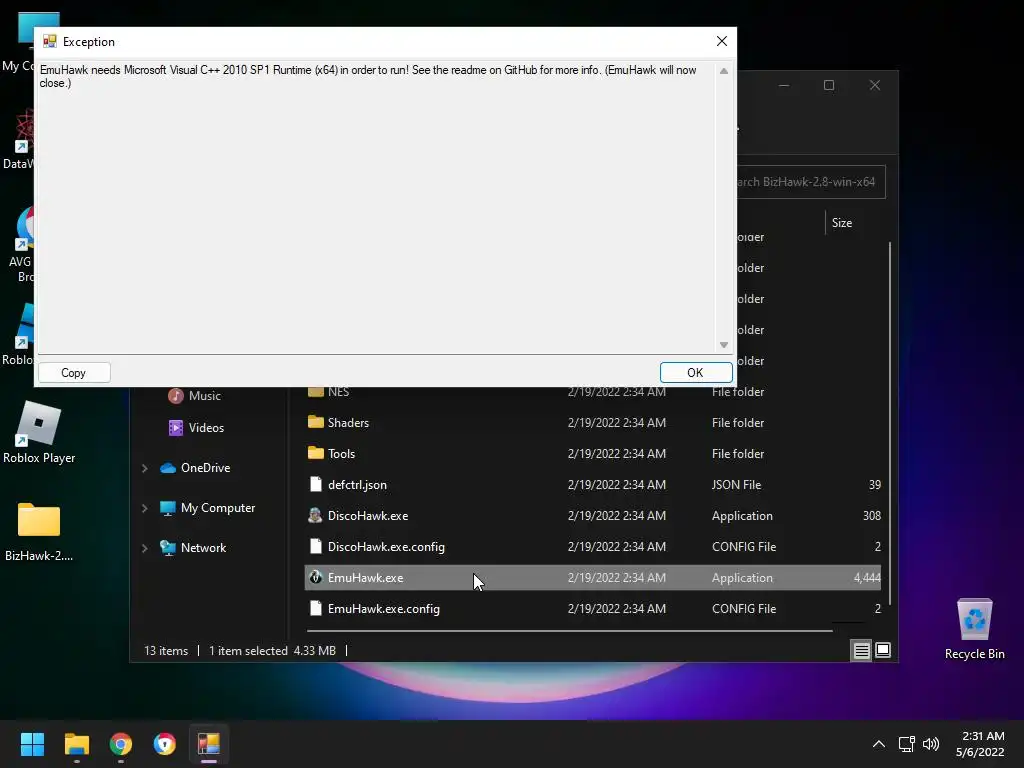
Task: Select My Computer in navigation pane
Action: [208, 508]
